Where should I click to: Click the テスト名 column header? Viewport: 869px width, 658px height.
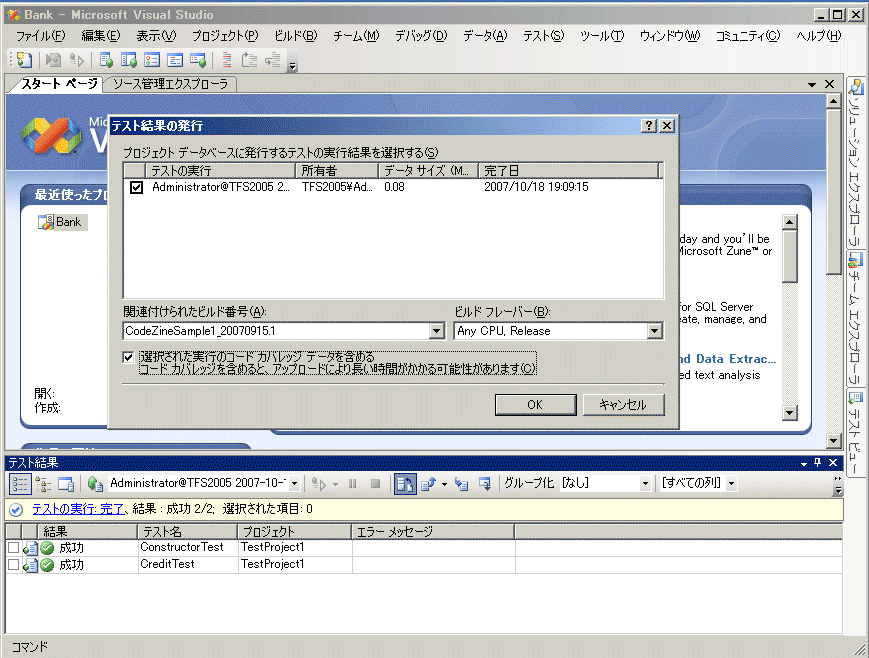point(187,532)
